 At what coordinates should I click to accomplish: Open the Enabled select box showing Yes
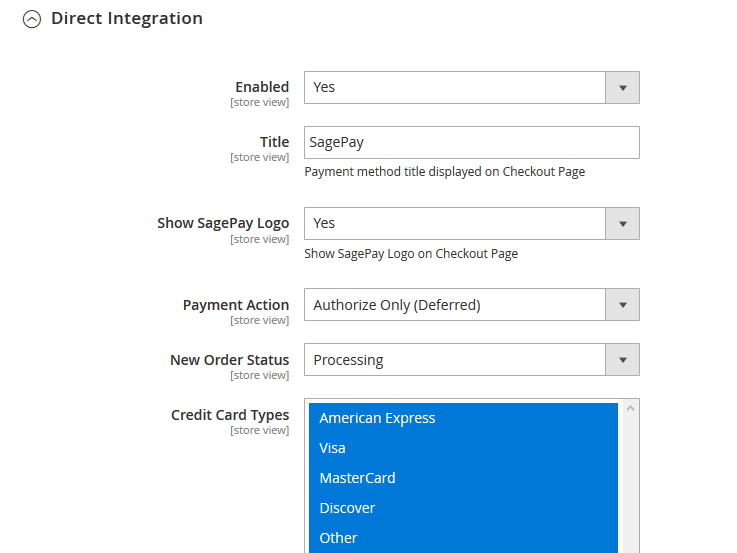[x=455, y=87]
